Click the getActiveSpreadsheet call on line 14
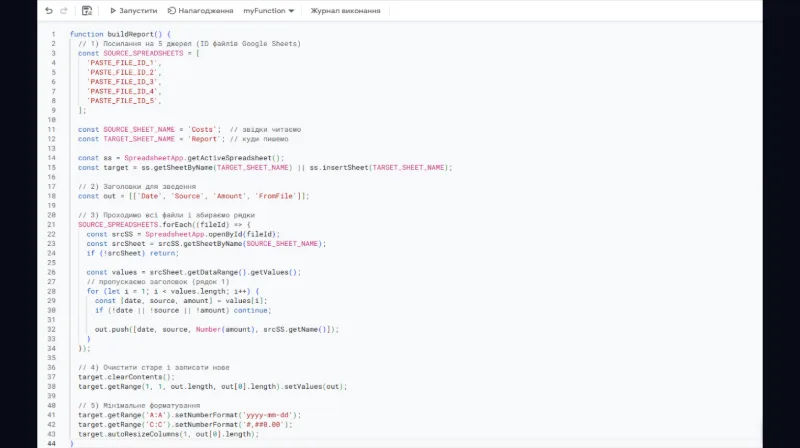This screenshot has width=800, height=448. (x=232, y=158)
